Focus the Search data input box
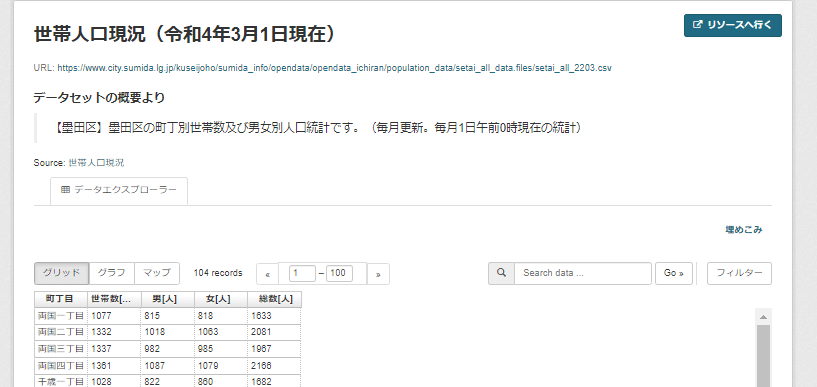The height and width of the screenshot is (387, 817). click(583, 273)
